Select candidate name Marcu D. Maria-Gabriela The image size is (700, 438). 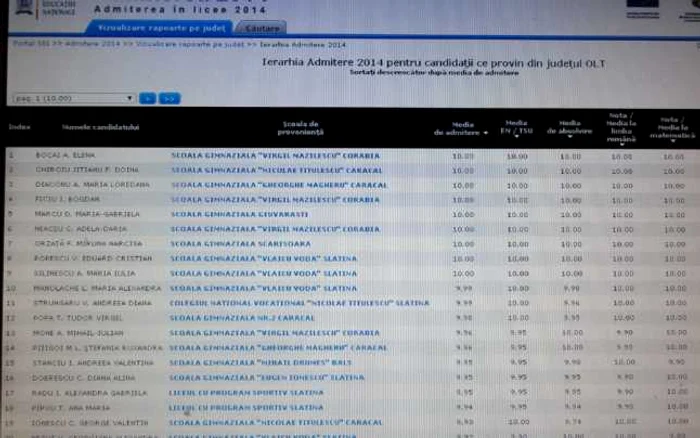click(87, 214)
